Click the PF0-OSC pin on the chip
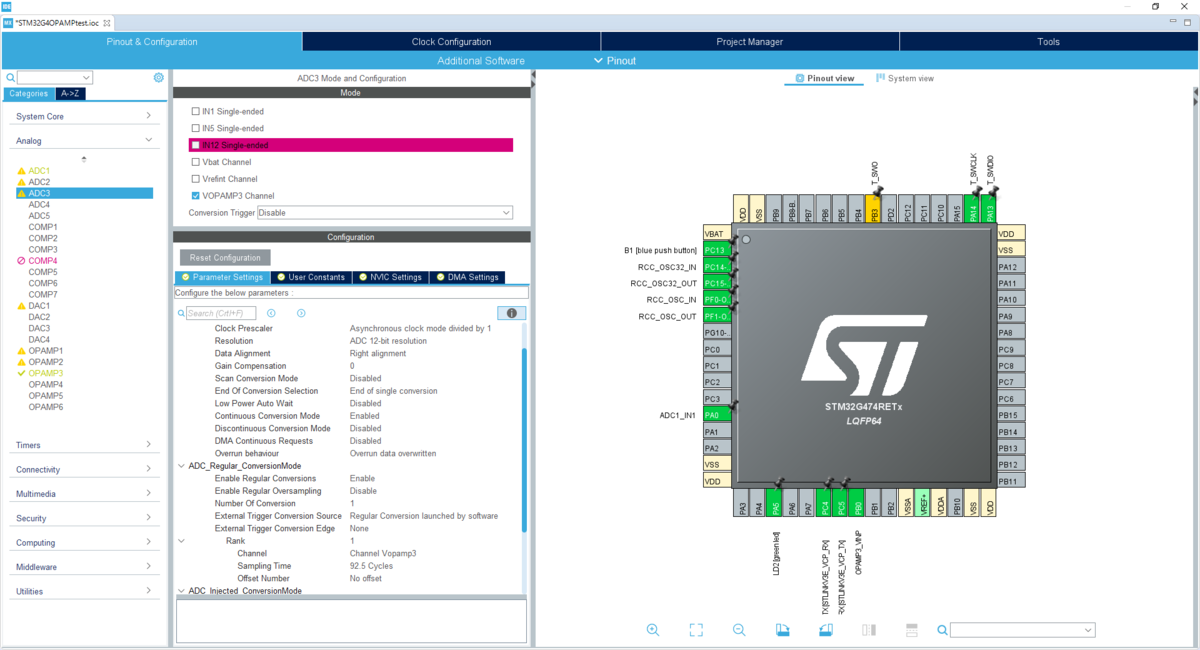 pos(716,300)
